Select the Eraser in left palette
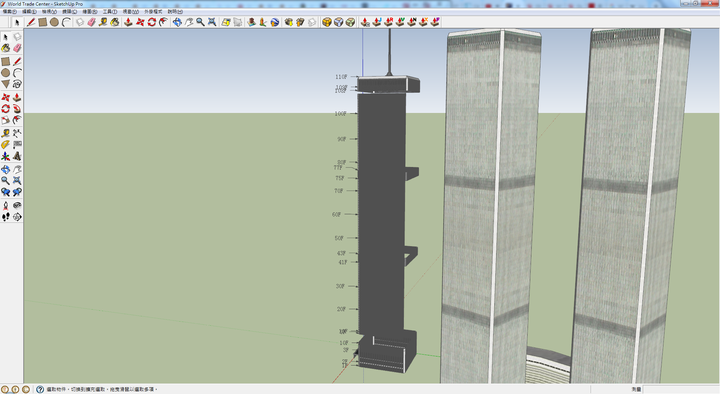 coord(17,48)
